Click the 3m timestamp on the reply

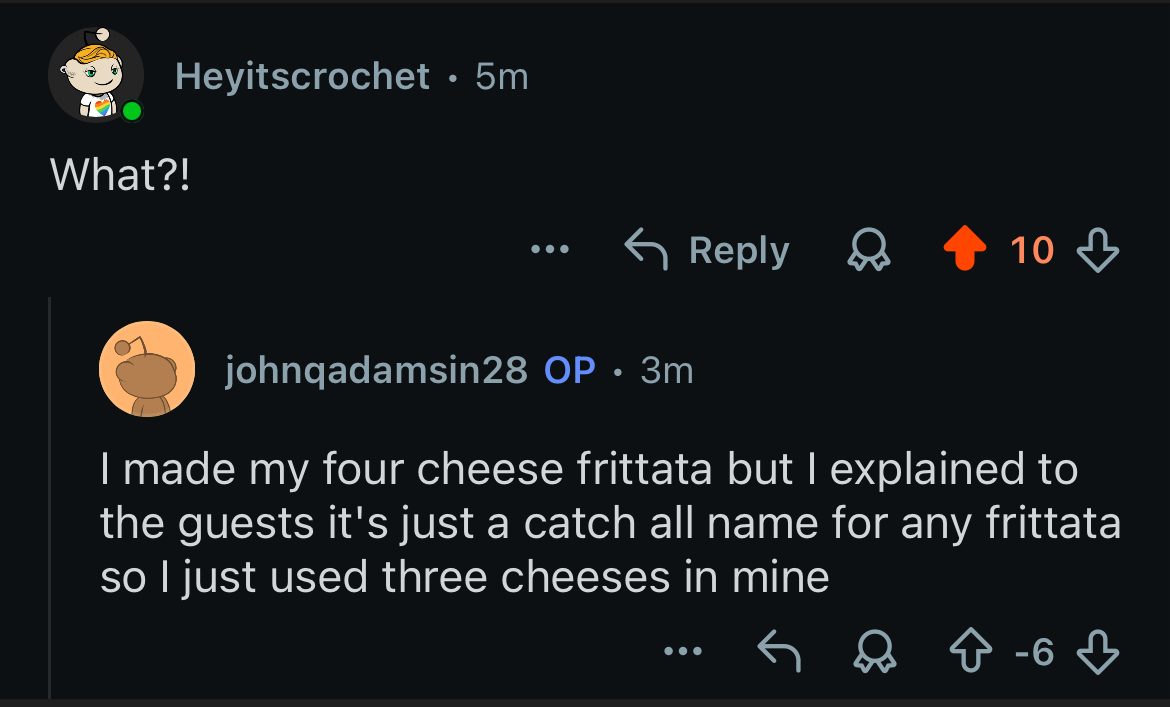click(x=666, y=371)
